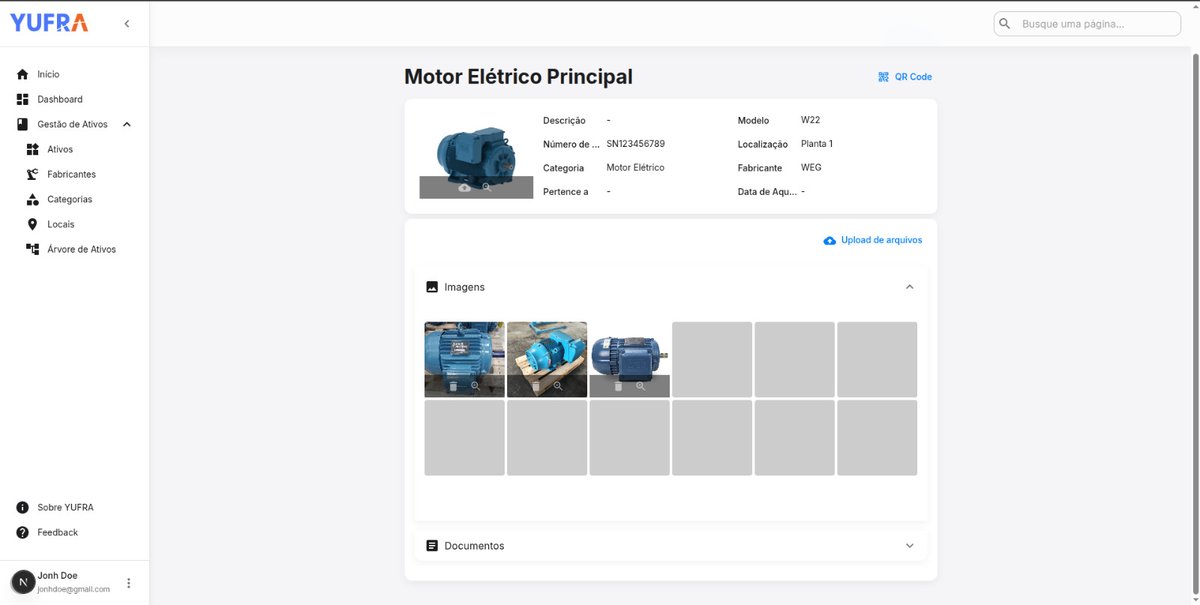Click the YUFRA logo
This screenshot has width=1200, height=605.
(49, 23)
